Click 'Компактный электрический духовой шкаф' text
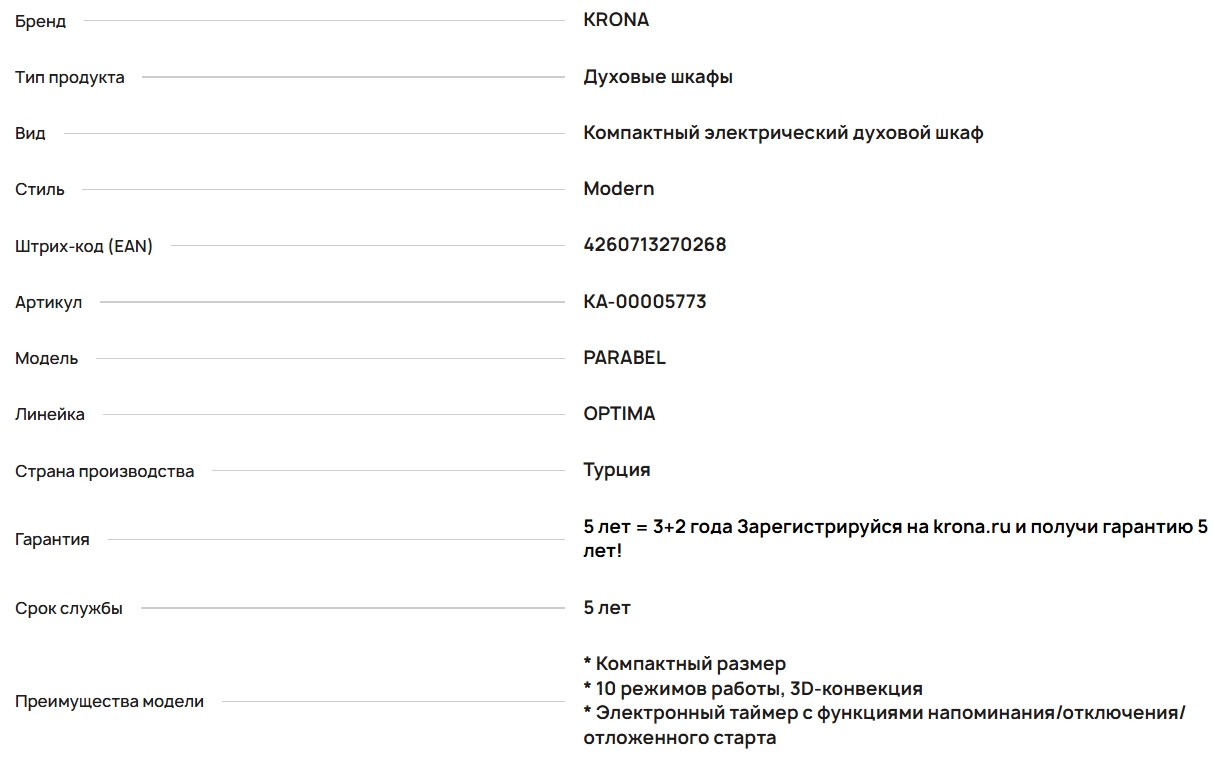 (x=783, y=133)
